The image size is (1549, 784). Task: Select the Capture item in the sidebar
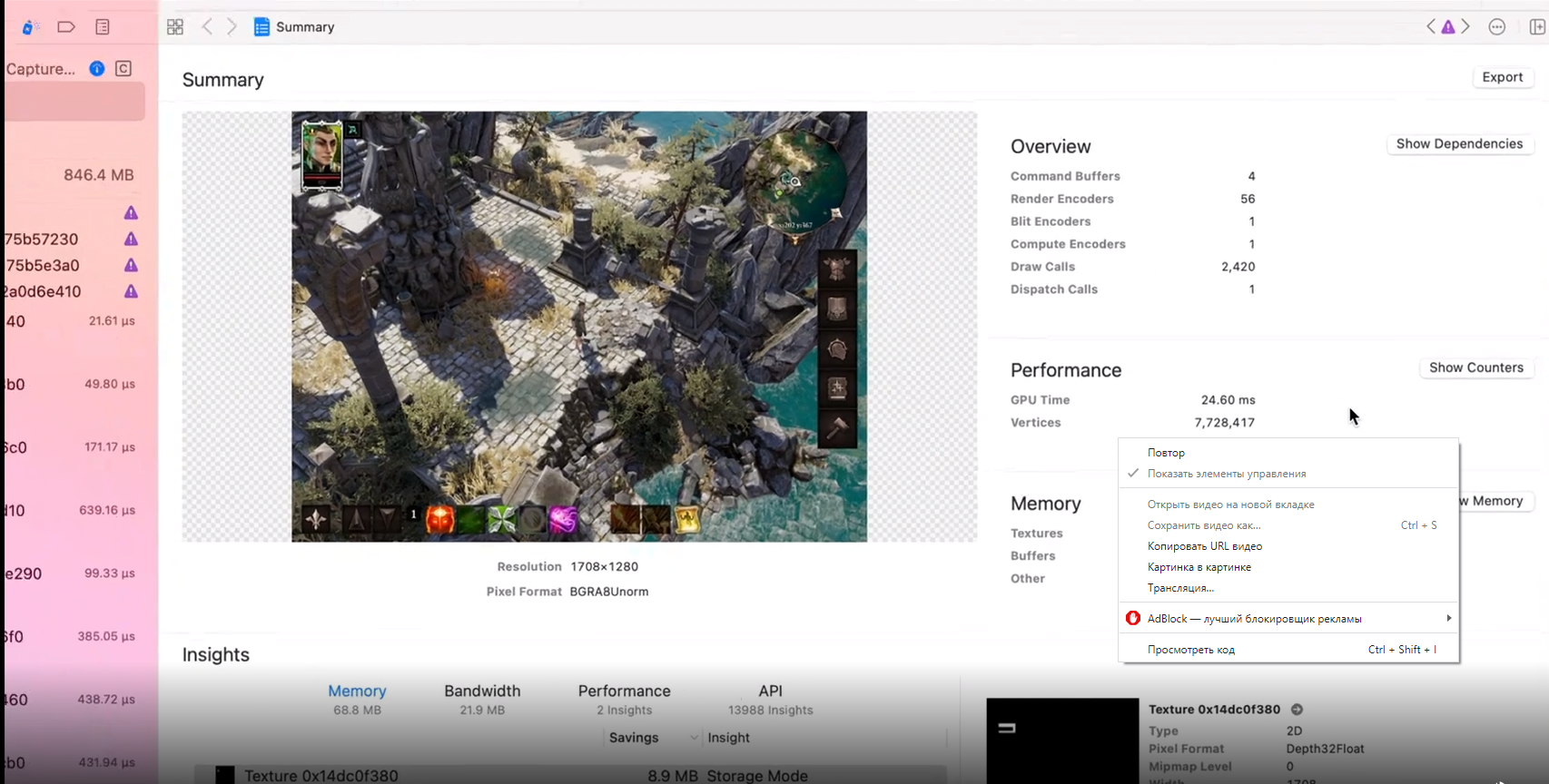pos(41,69)
